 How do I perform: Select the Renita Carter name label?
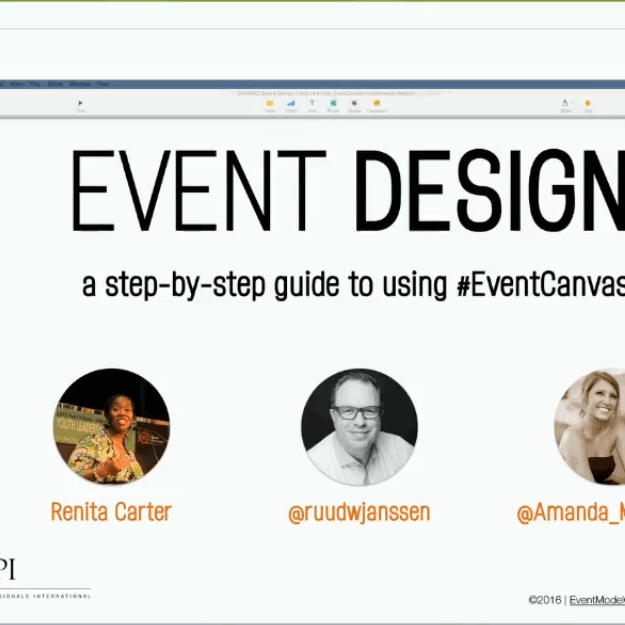pyautogui.click(x=111, y=512)
